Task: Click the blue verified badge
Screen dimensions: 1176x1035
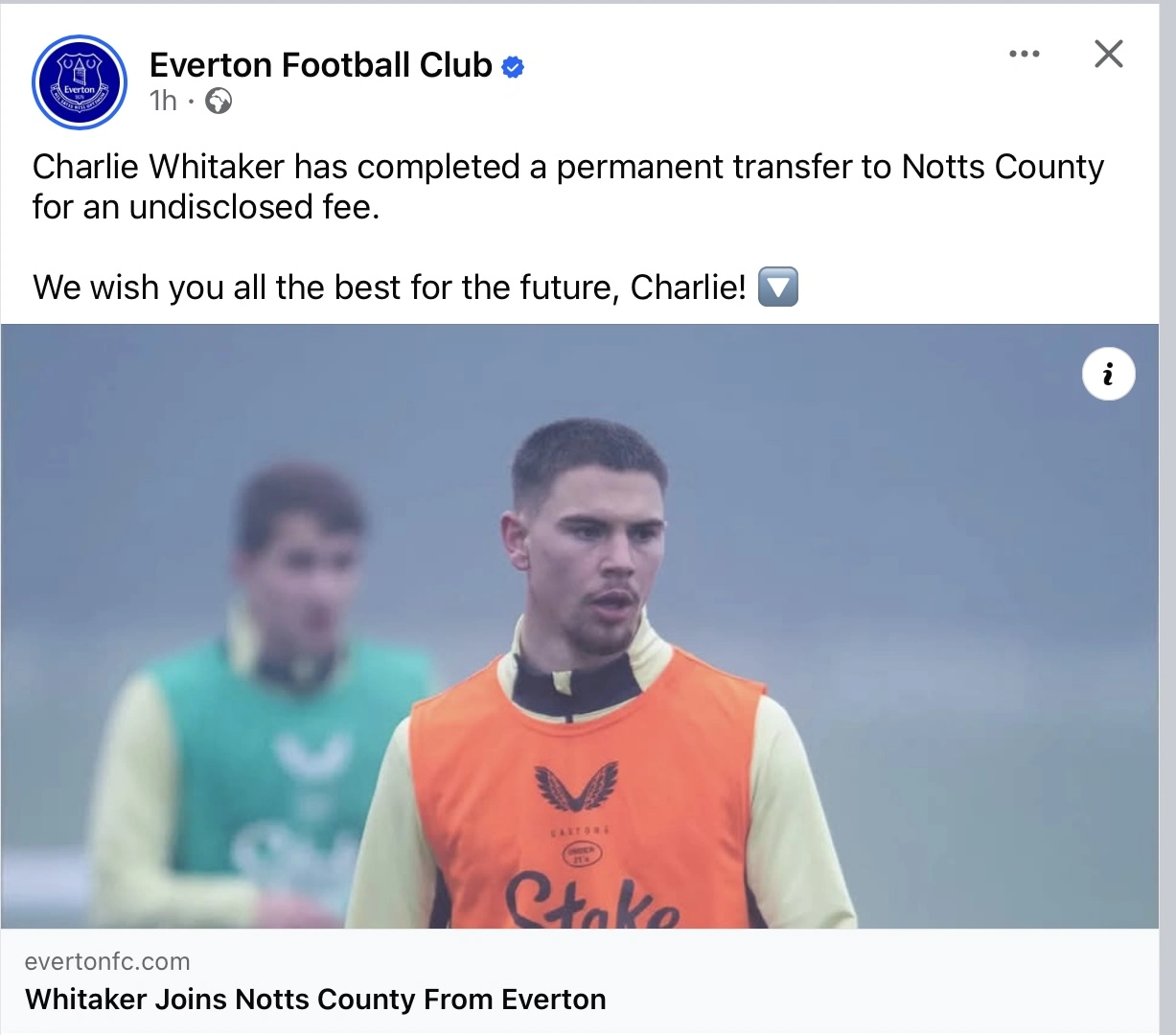Action: point(514,67)
